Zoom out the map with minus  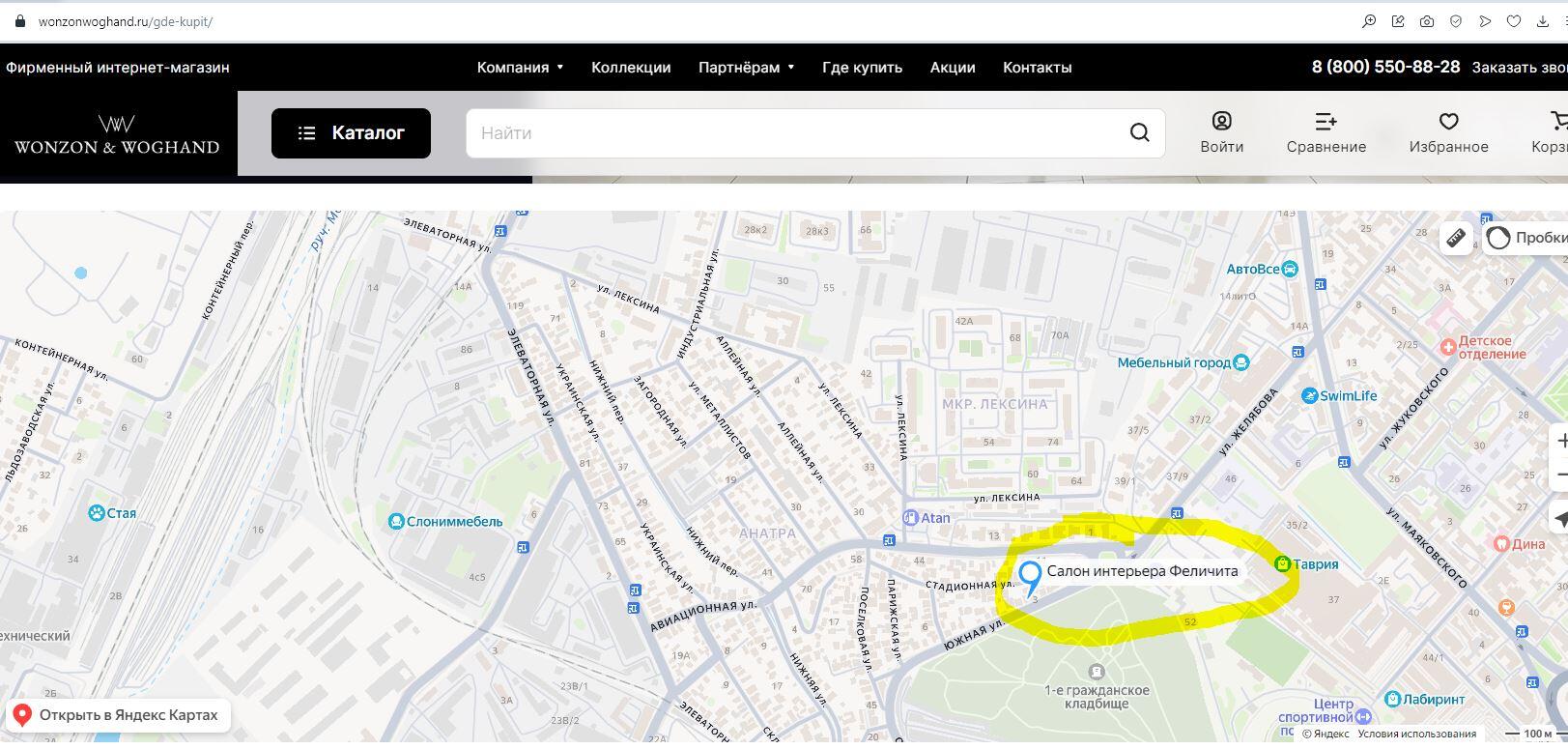click(x=1560, y=475)
